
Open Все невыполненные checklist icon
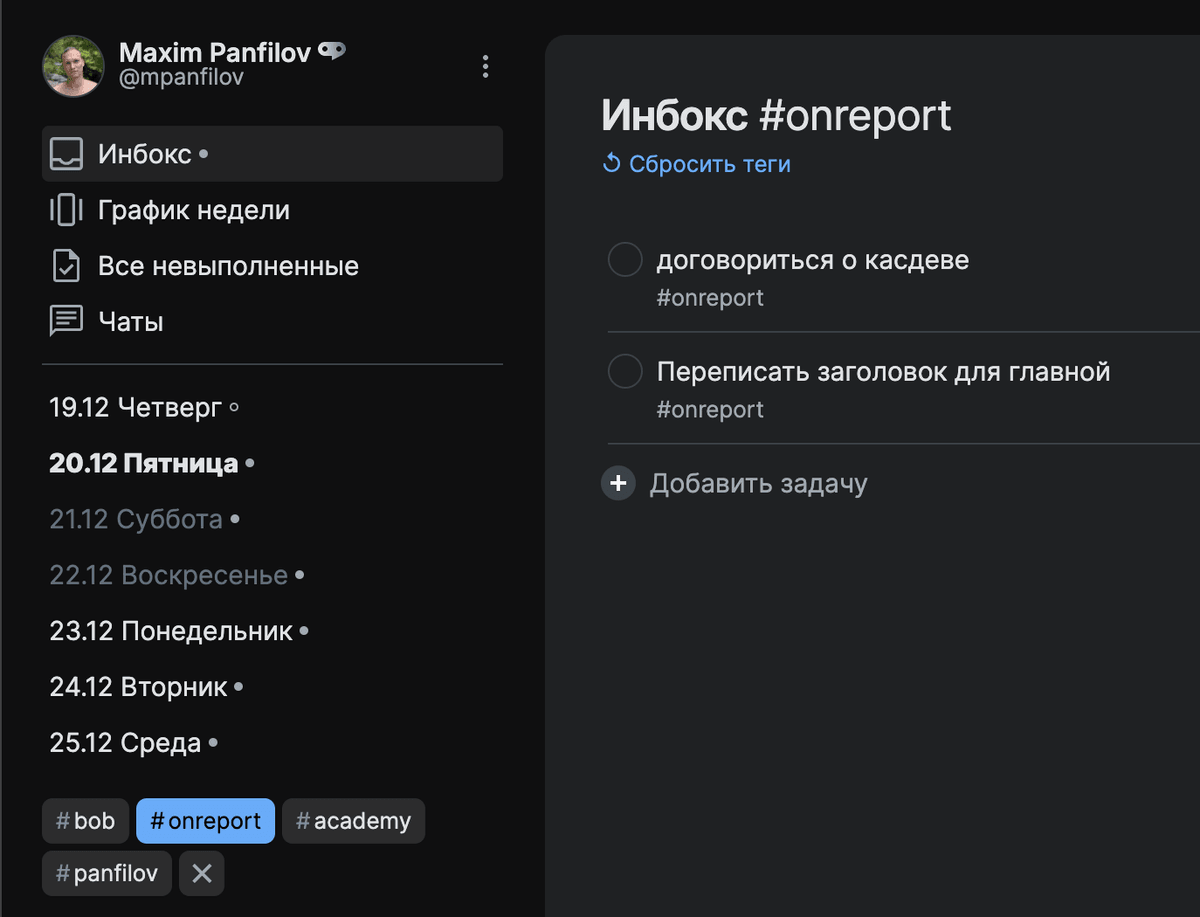[66, 265]
